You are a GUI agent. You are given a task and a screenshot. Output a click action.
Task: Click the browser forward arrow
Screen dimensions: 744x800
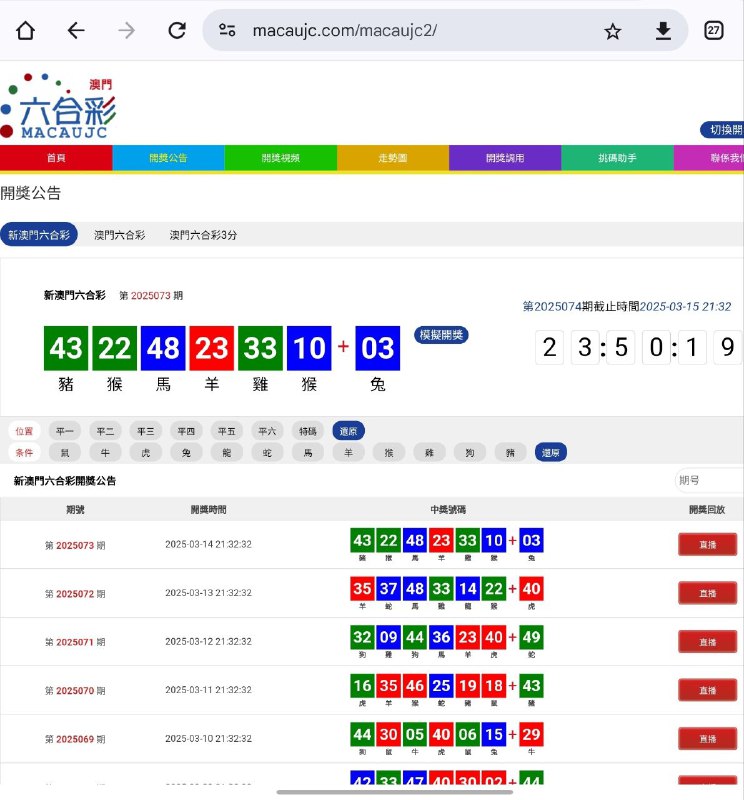click(x=126, y=31)
